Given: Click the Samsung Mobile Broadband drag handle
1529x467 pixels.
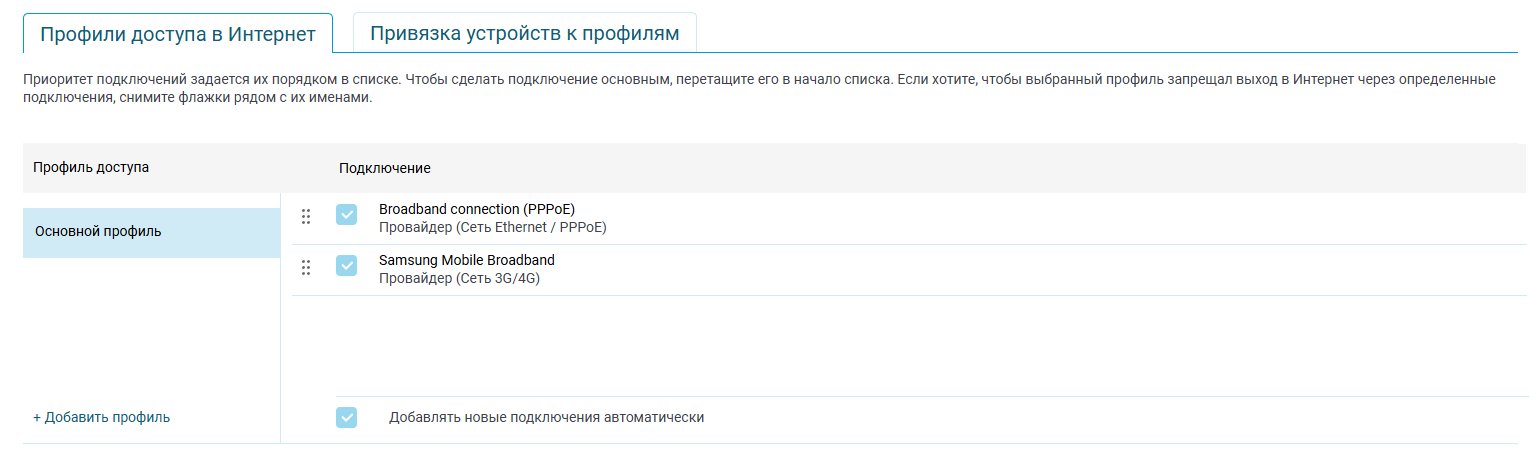Looking at the screenshot, I should [x=306, y=267].
